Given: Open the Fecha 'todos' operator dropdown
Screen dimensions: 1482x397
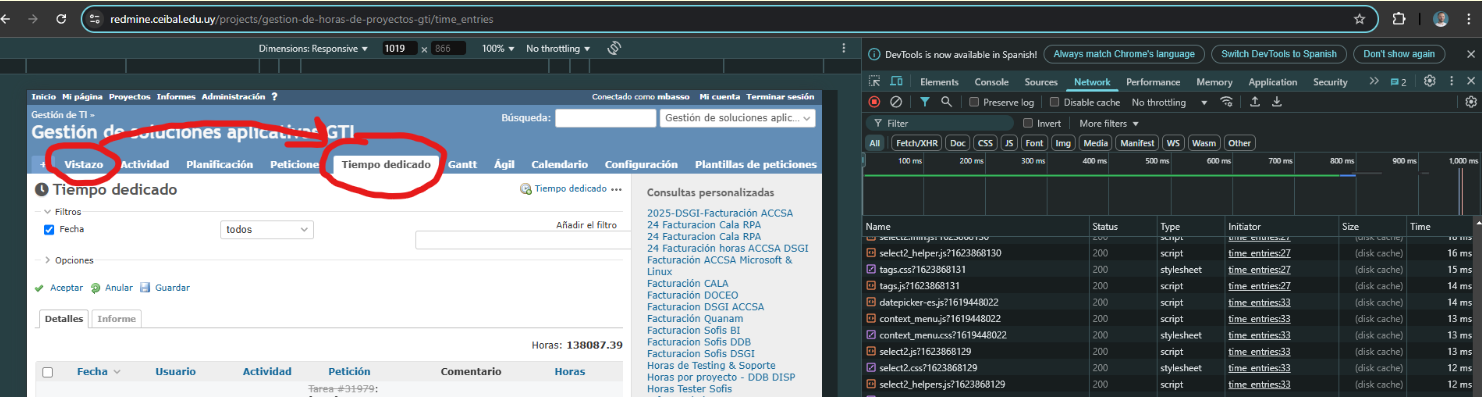Looking at the screenshot, I should (x=267, y=229).
